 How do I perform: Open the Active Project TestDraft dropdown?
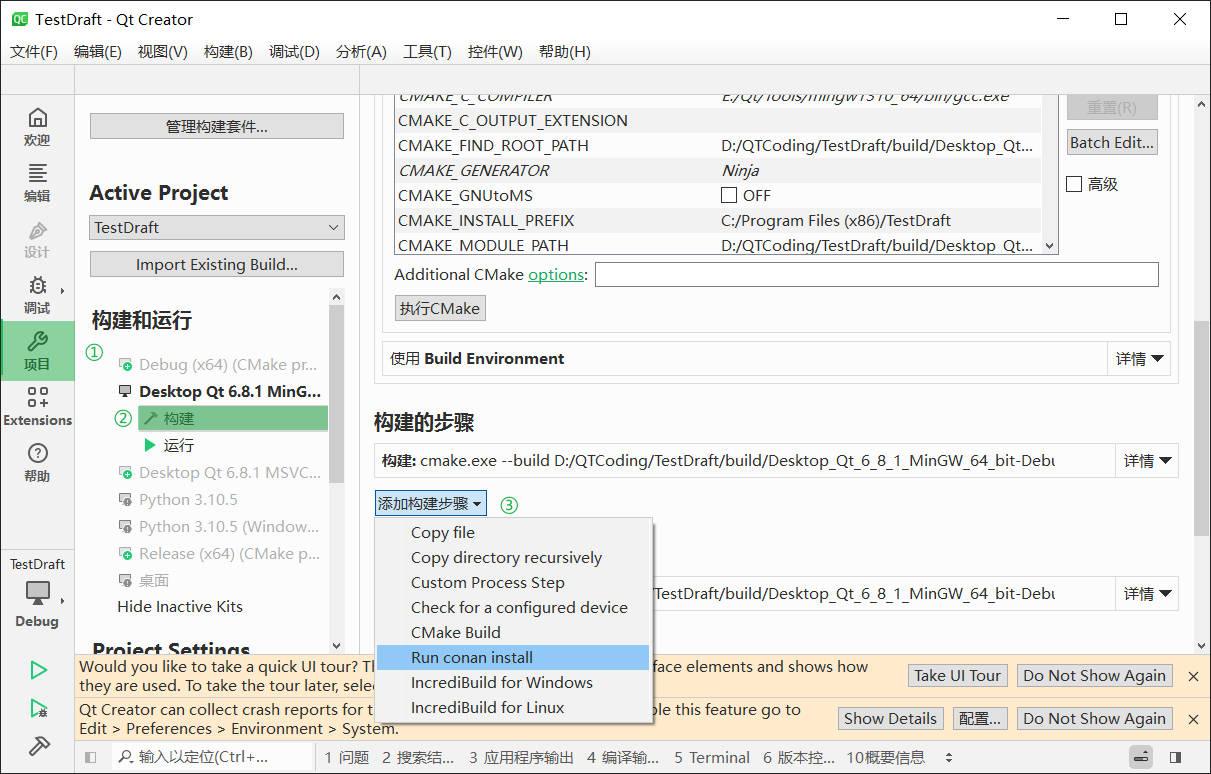coord(216,227)
